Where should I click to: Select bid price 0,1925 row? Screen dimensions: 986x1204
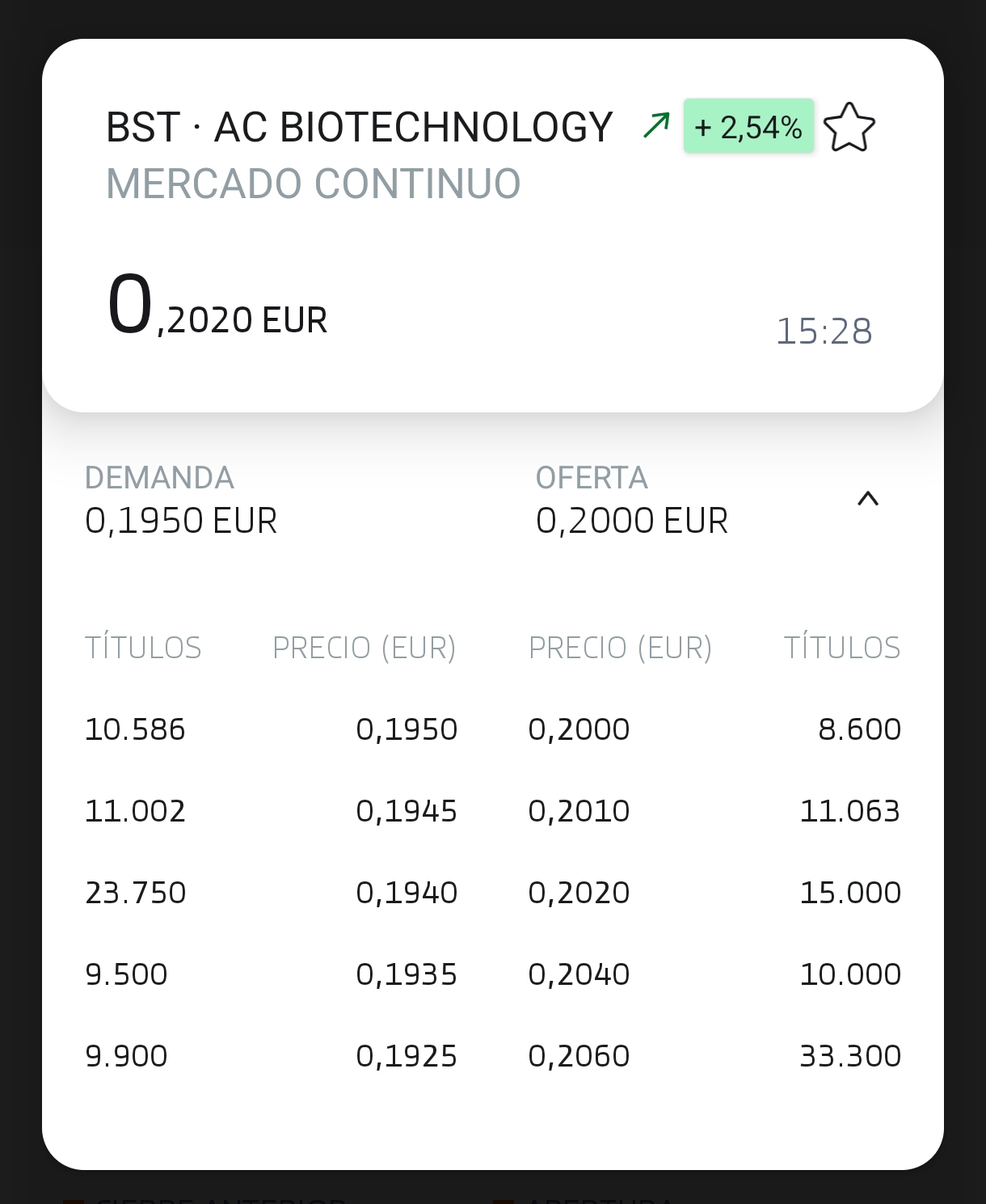click(407, 1057)
